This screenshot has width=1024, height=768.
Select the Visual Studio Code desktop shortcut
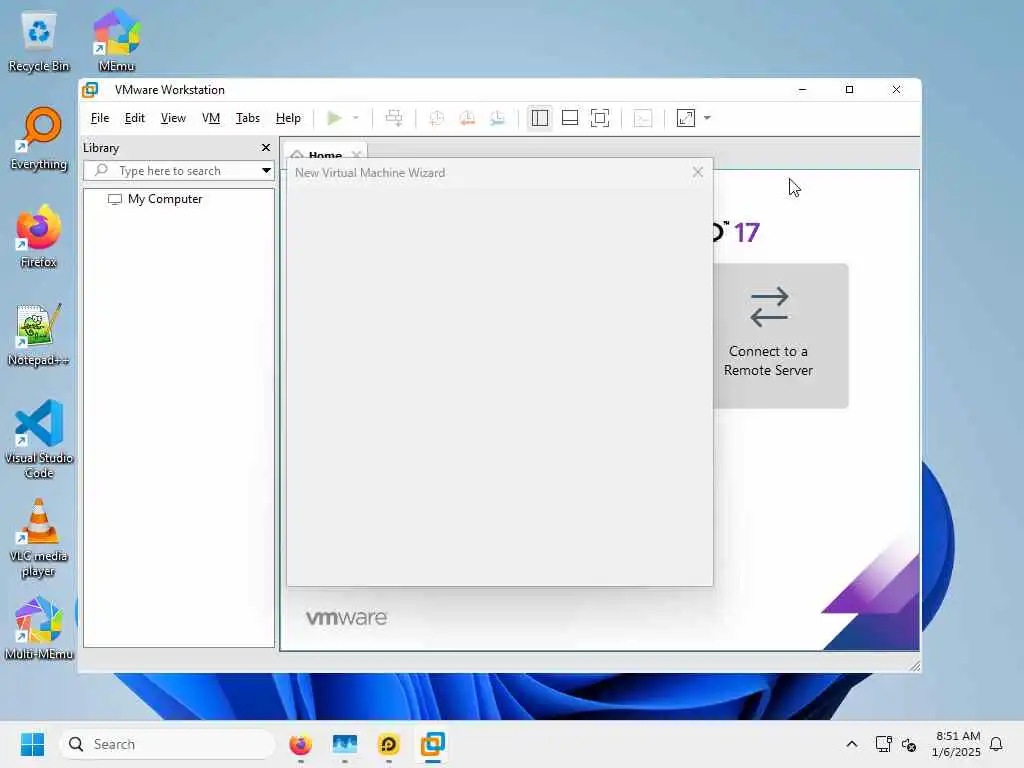tap(39, 439)
